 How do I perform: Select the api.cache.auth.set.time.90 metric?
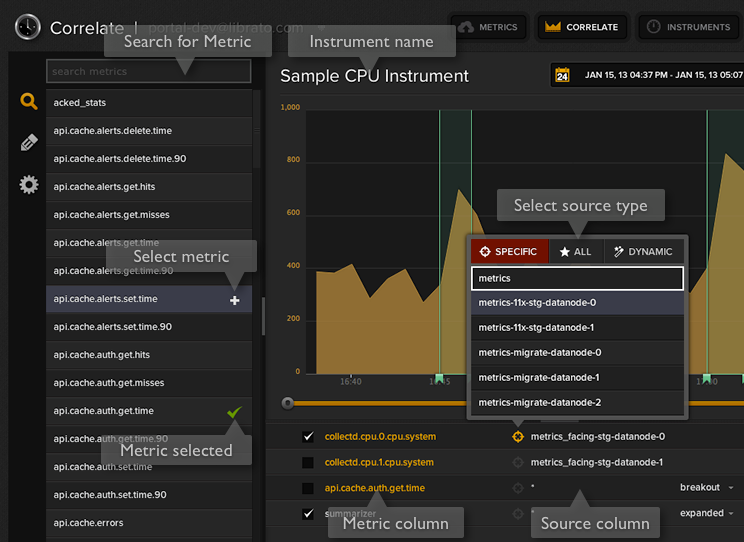149,495
